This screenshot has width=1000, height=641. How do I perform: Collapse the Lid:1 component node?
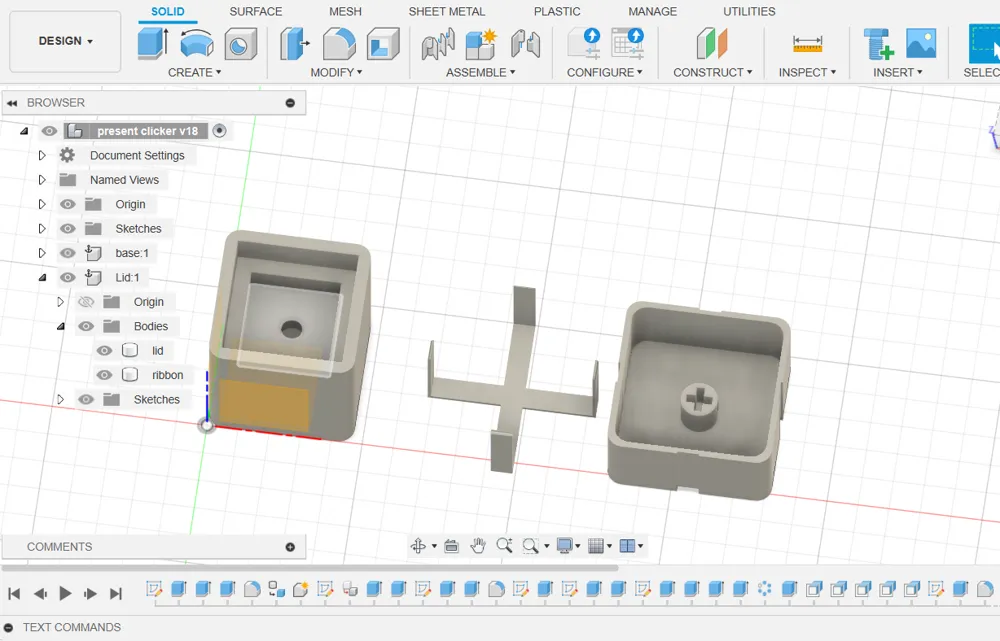click(42, 277)
